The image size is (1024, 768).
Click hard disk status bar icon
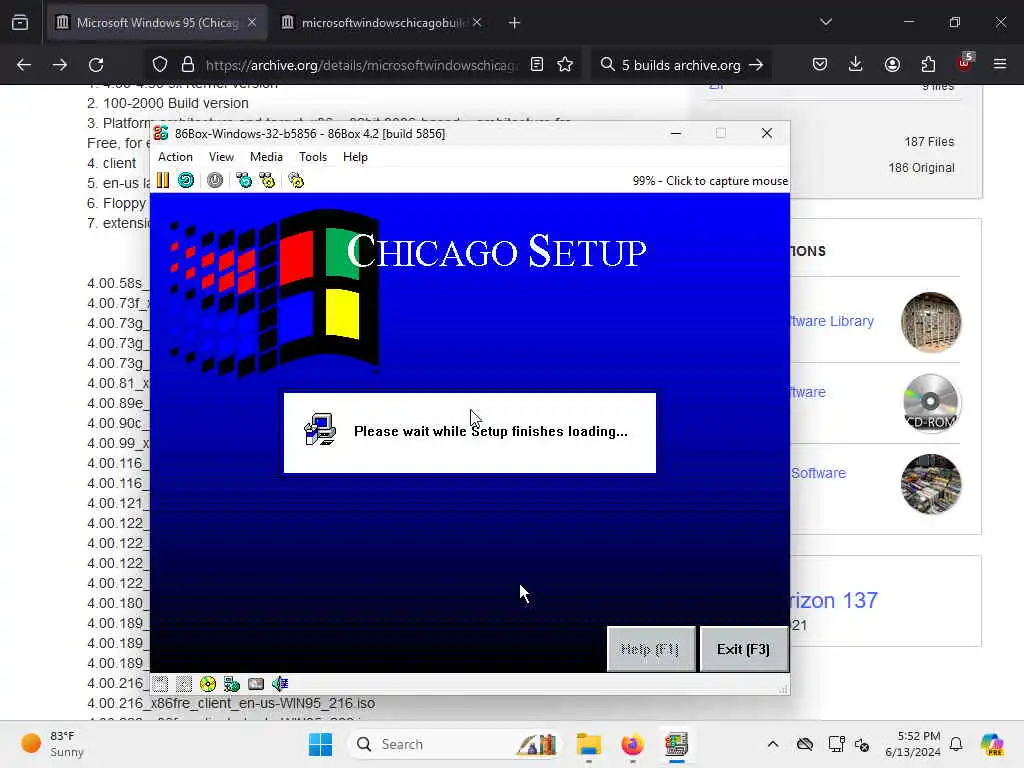click(256, 684)
